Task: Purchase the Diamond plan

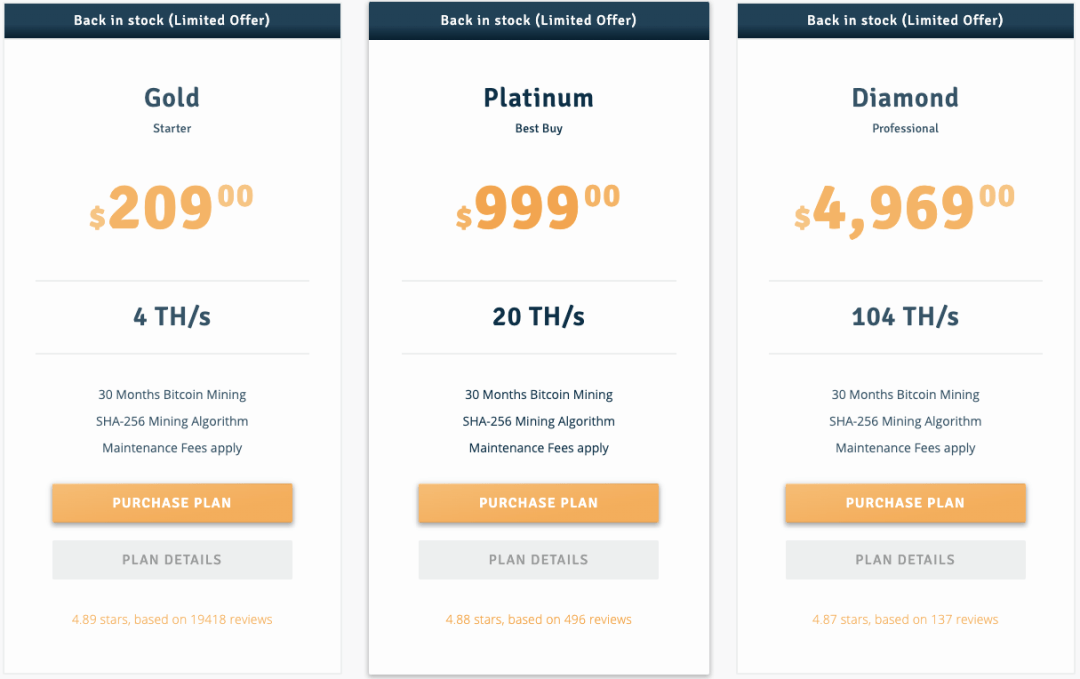Action: (x=905, y=503)
